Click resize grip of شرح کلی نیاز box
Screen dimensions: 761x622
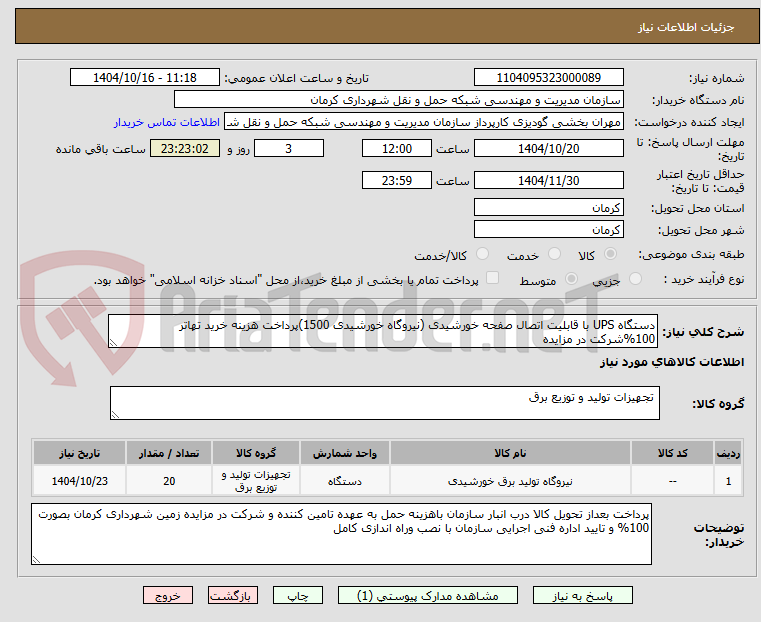coord(113,343)
